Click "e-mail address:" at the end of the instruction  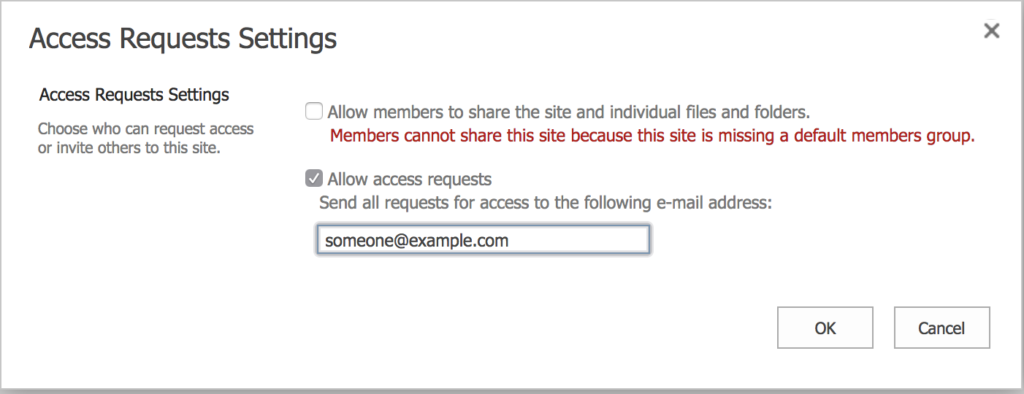click(x=712, y=203)
